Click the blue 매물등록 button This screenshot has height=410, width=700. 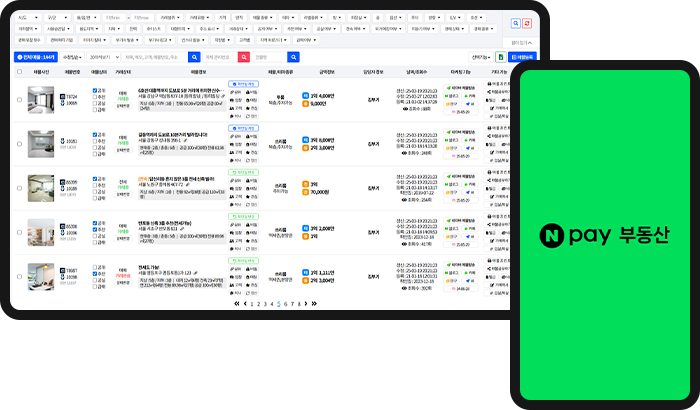point(521,58)
